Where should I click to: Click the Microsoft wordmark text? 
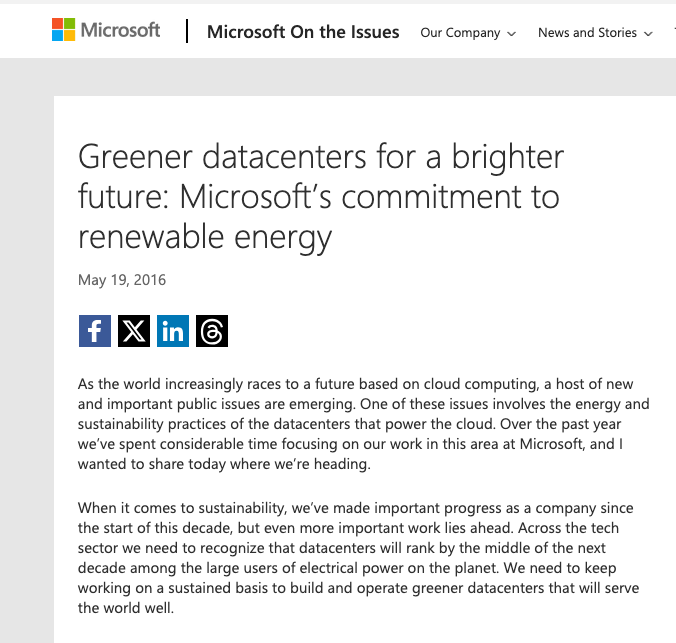pos(120,31)
